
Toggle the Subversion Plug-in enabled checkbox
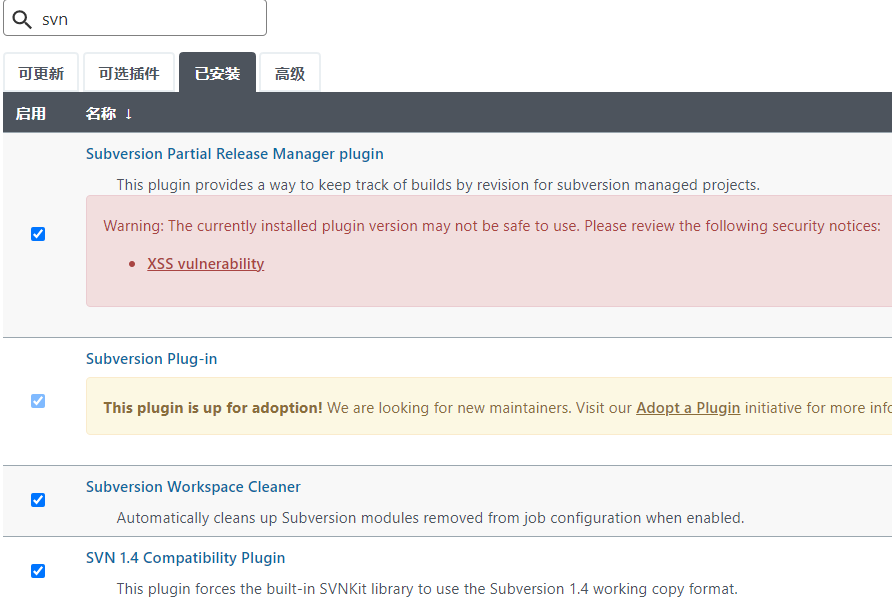[x=38, y=401]
